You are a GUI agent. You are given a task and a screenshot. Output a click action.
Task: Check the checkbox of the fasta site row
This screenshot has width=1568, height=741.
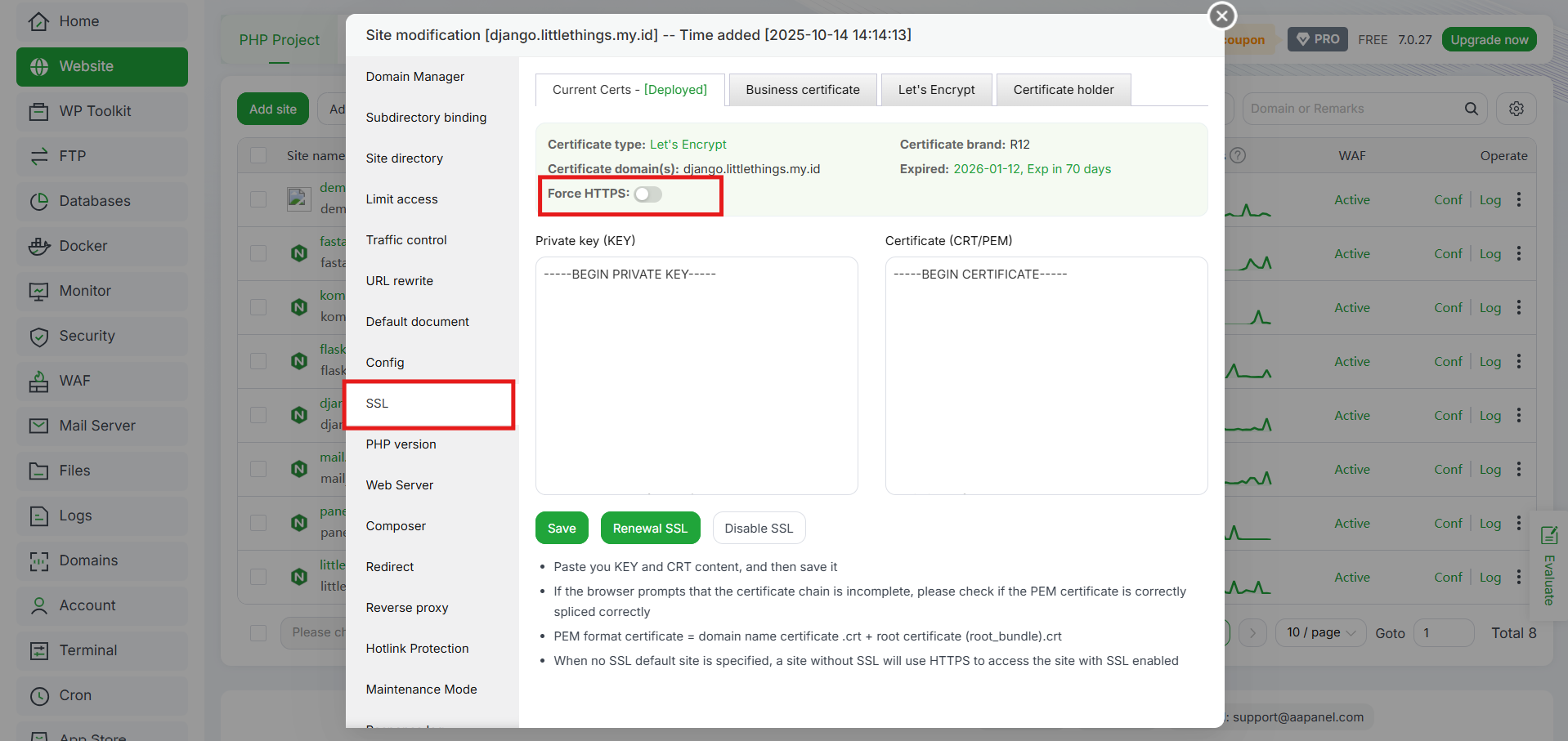coord(258,253)
